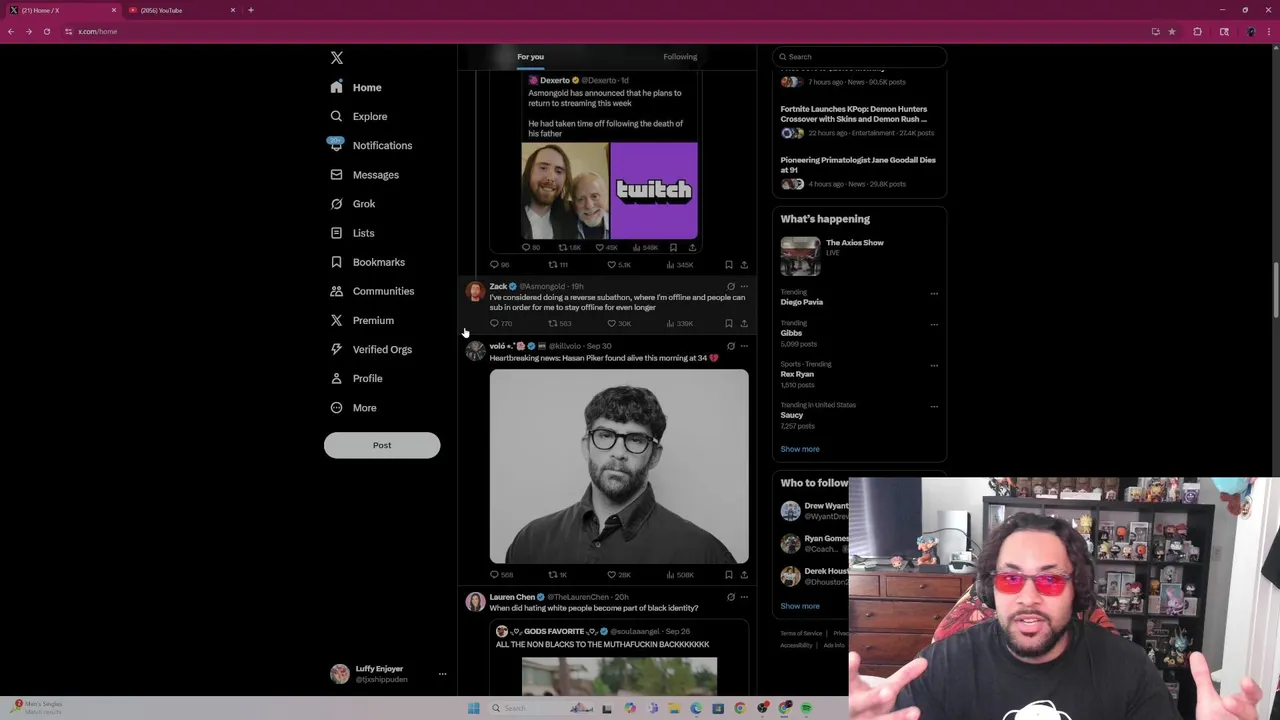Like Zack's reverse subathon post

618,324
